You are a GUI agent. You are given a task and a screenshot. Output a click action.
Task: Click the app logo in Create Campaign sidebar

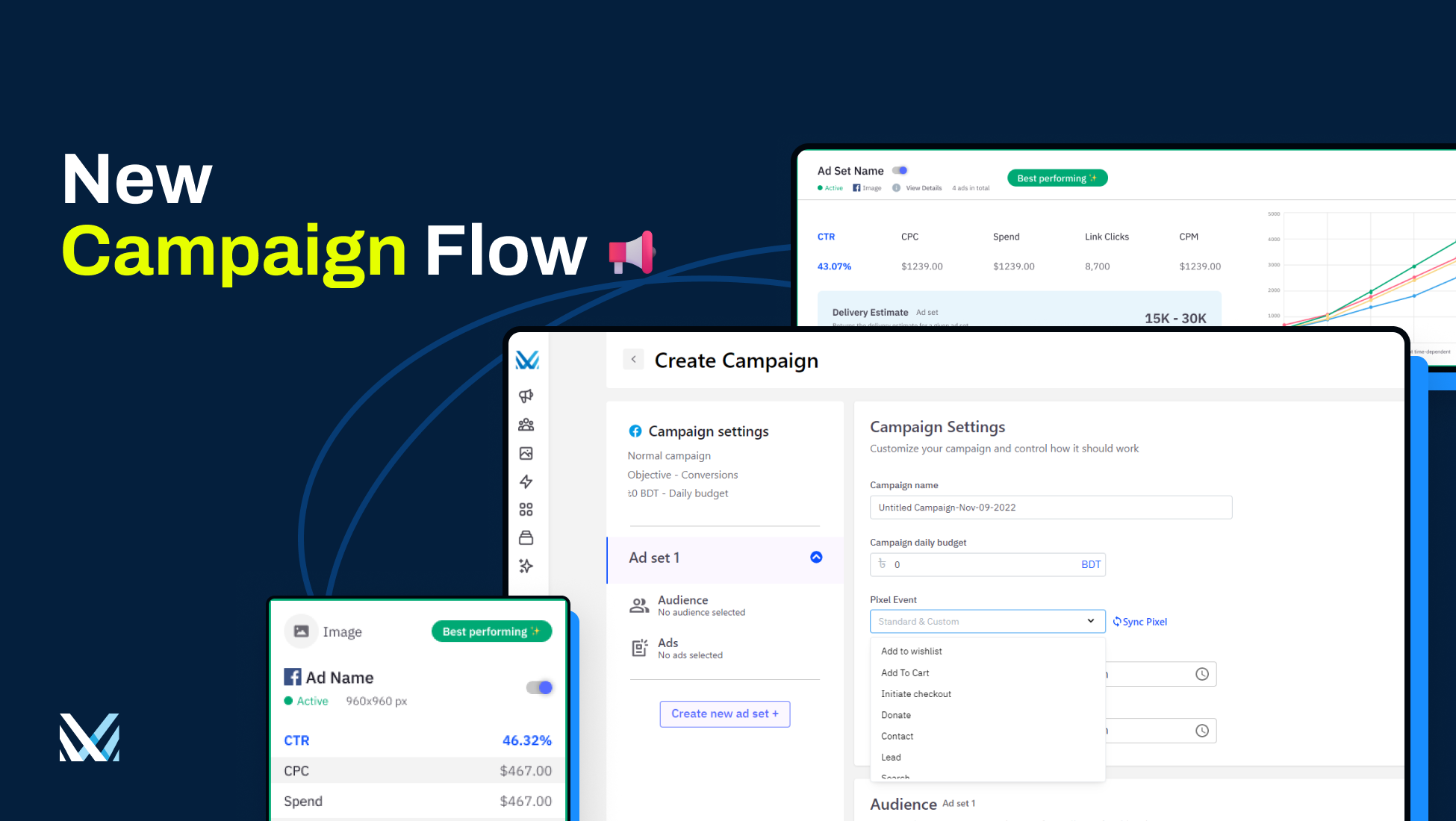(527, 360)
